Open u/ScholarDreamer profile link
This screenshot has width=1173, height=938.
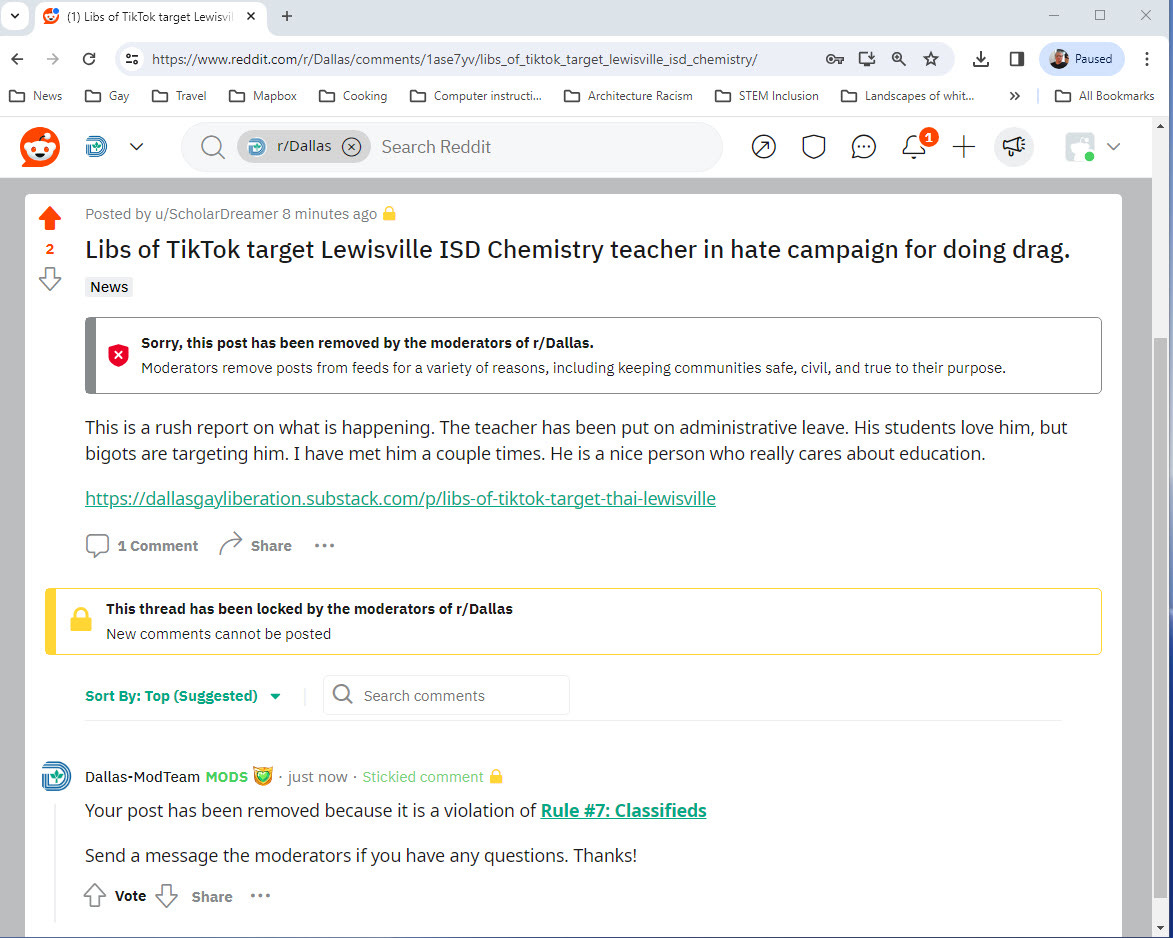[216, 214]
